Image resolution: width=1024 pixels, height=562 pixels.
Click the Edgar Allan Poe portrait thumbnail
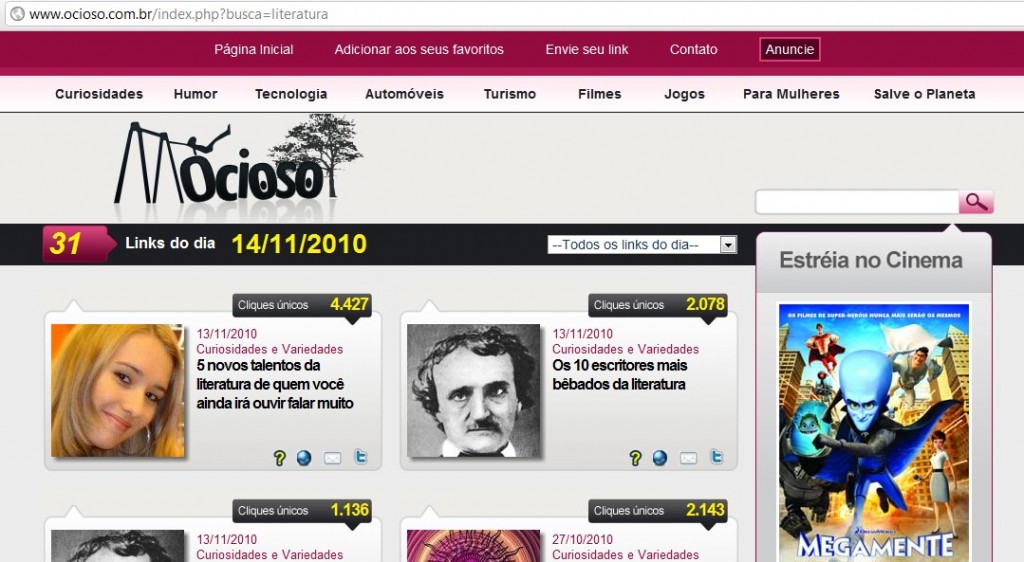tap(473, 390)
